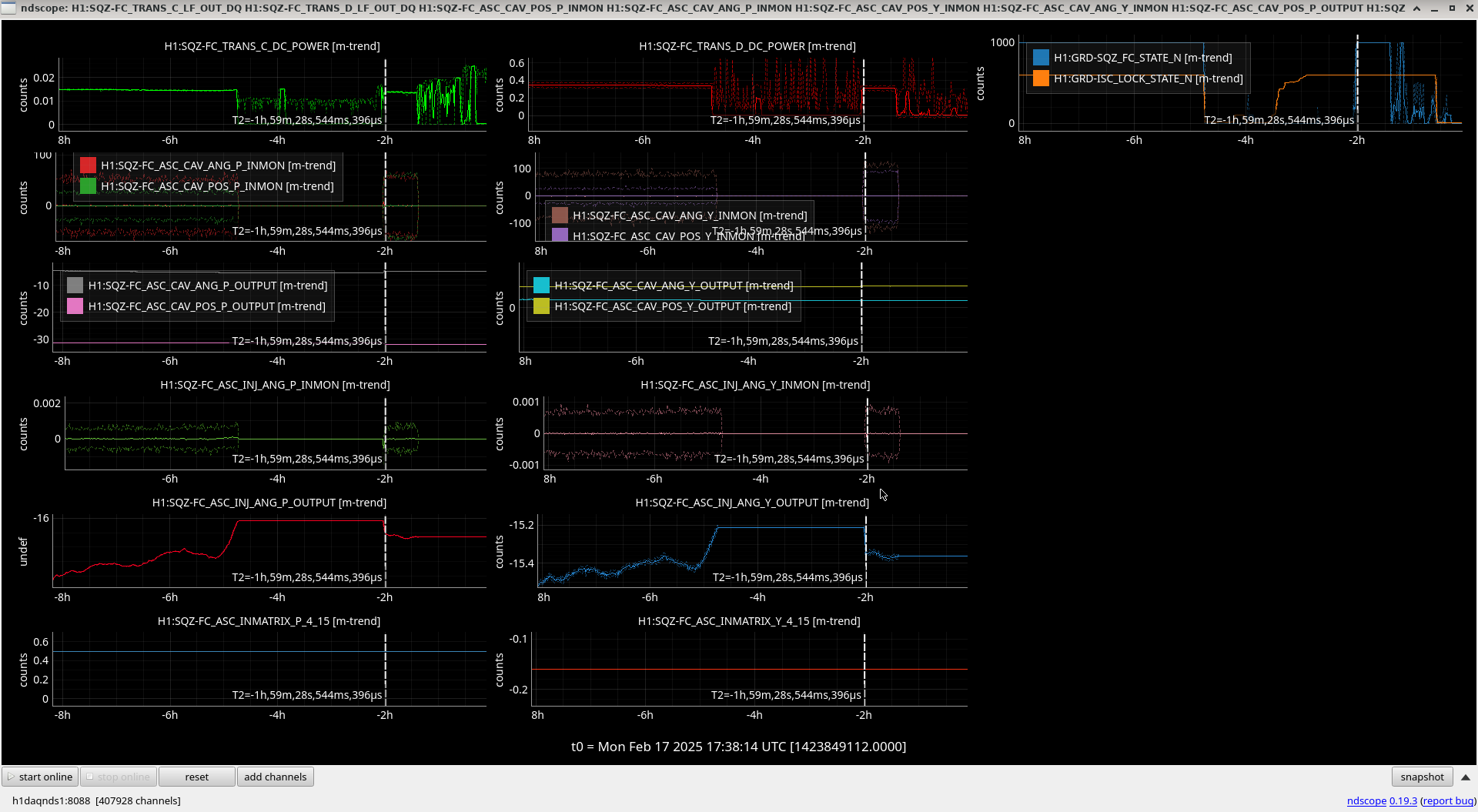This screenshot has height=812, width=1478.
Task: Click the INJ_ANG_P_INMON plot title
Action: 275,385
